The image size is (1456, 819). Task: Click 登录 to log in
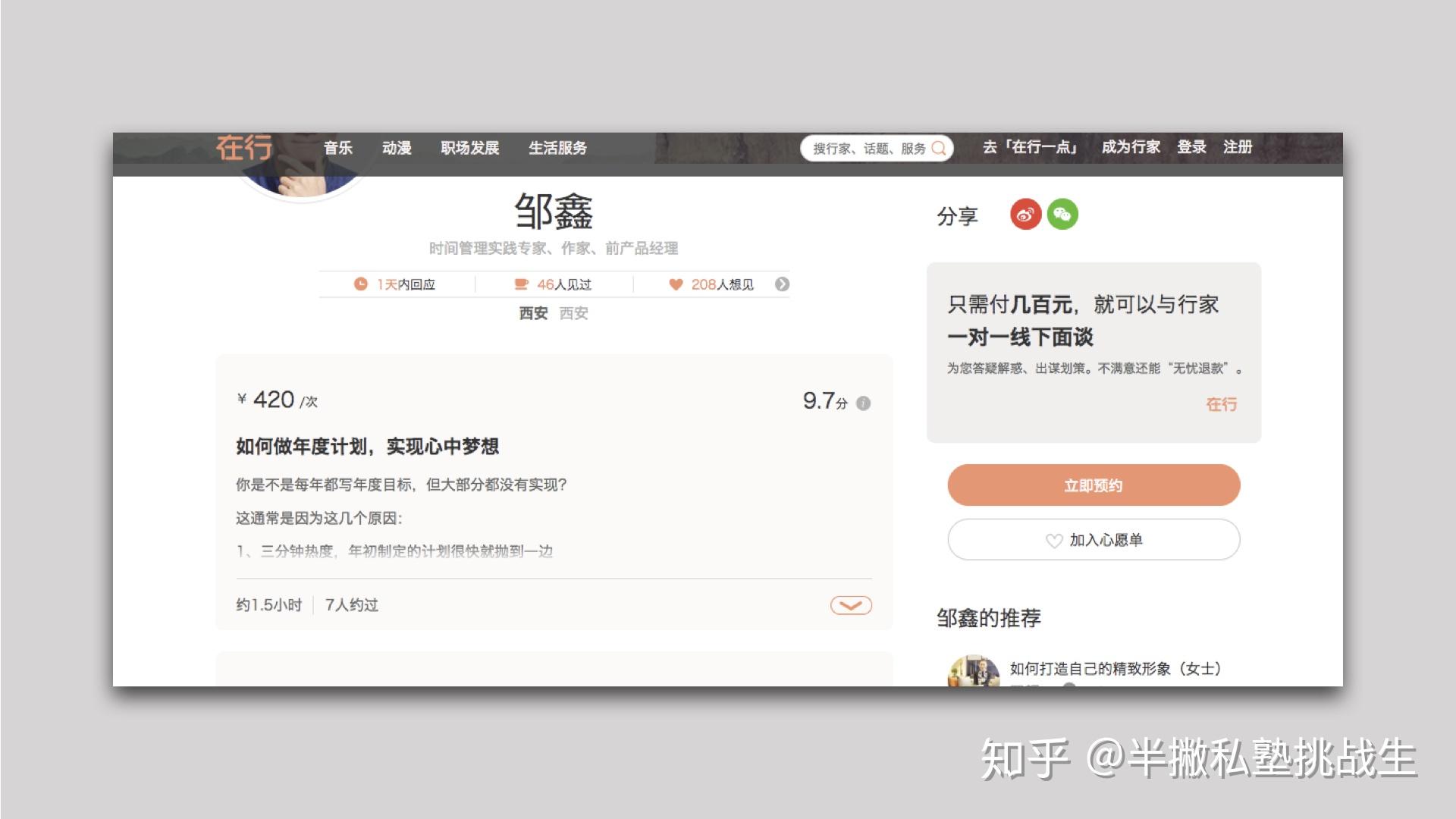pos(1191,147)
